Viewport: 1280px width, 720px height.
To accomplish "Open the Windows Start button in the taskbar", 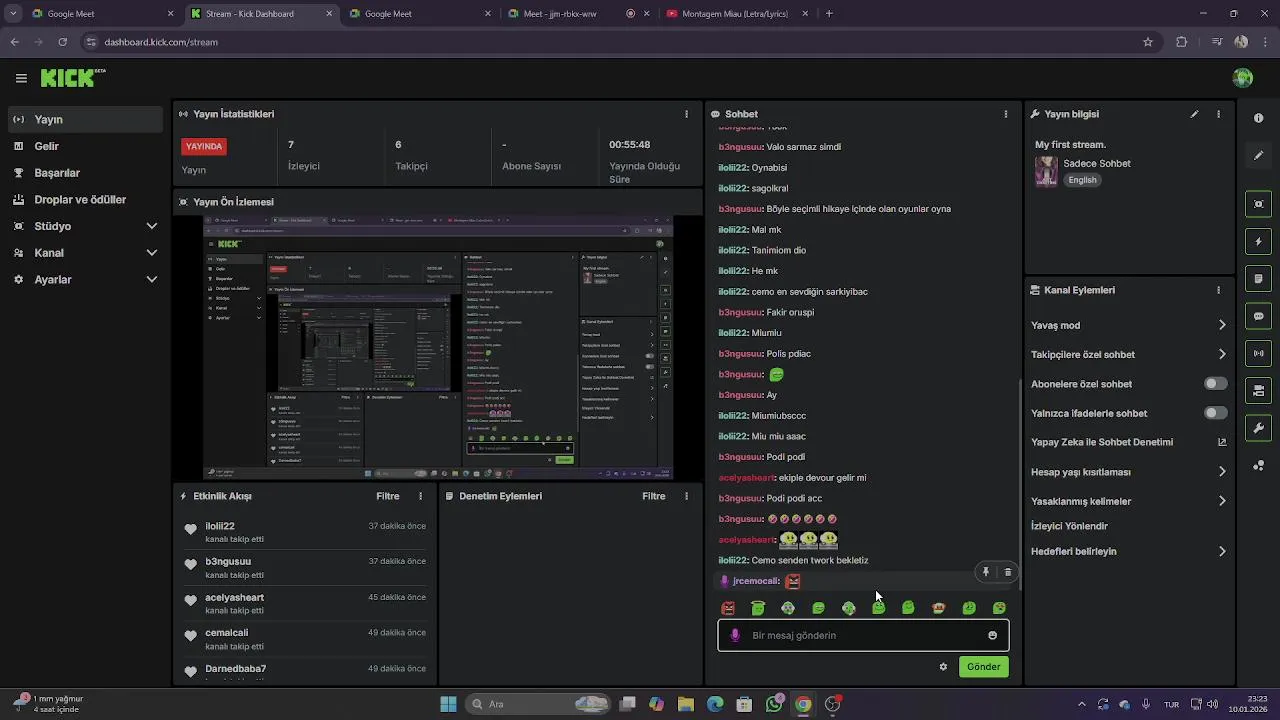I will (x=448, y=704).
